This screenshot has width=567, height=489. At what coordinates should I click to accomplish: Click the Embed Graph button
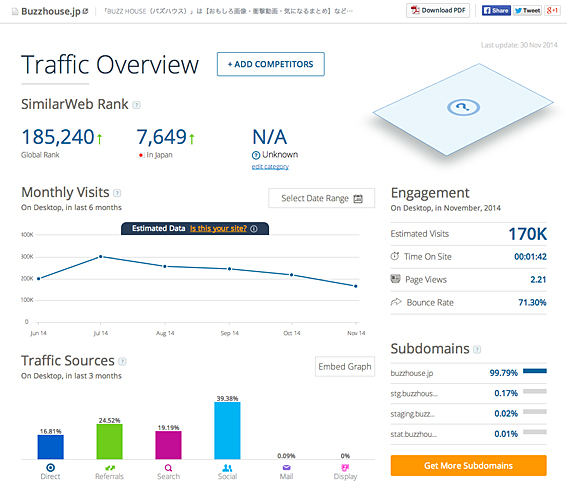[x=345, y=367]
